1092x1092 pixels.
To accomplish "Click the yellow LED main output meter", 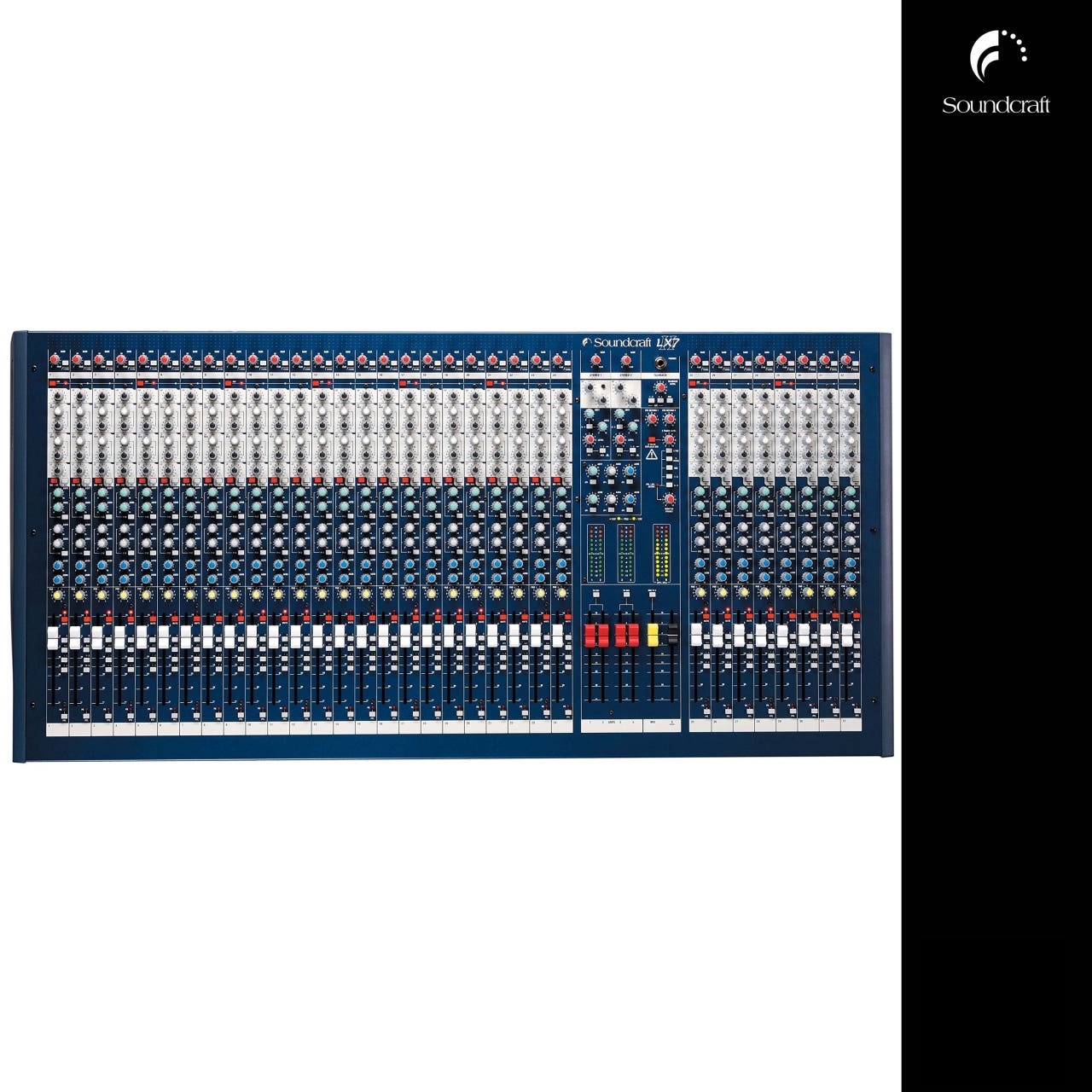I will coord(661,554).
